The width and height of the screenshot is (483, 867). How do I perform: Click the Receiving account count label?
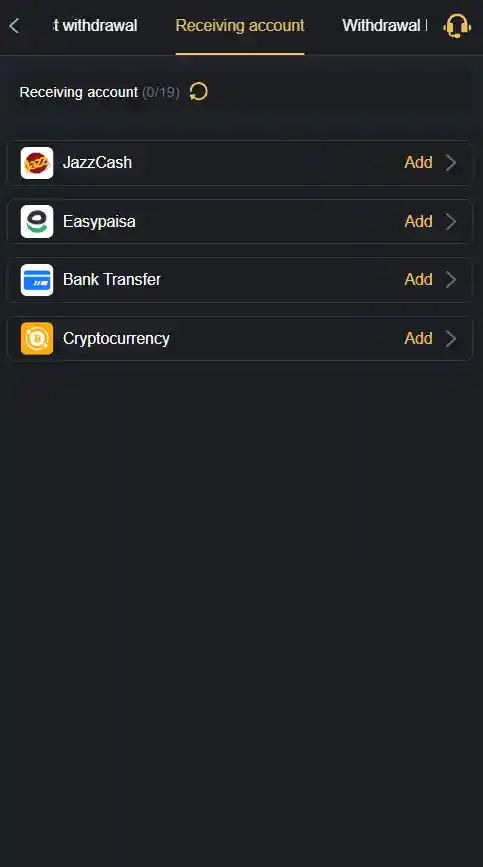click(x=99, y=92)
